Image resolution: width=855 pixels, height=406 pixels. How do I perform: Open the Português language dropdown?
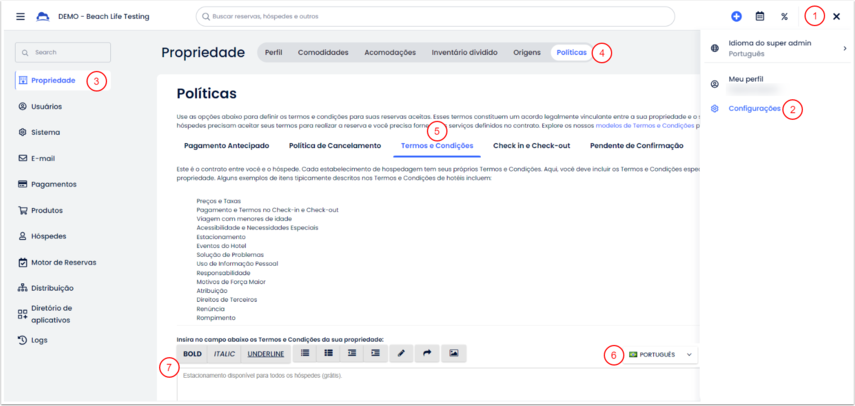660,355
